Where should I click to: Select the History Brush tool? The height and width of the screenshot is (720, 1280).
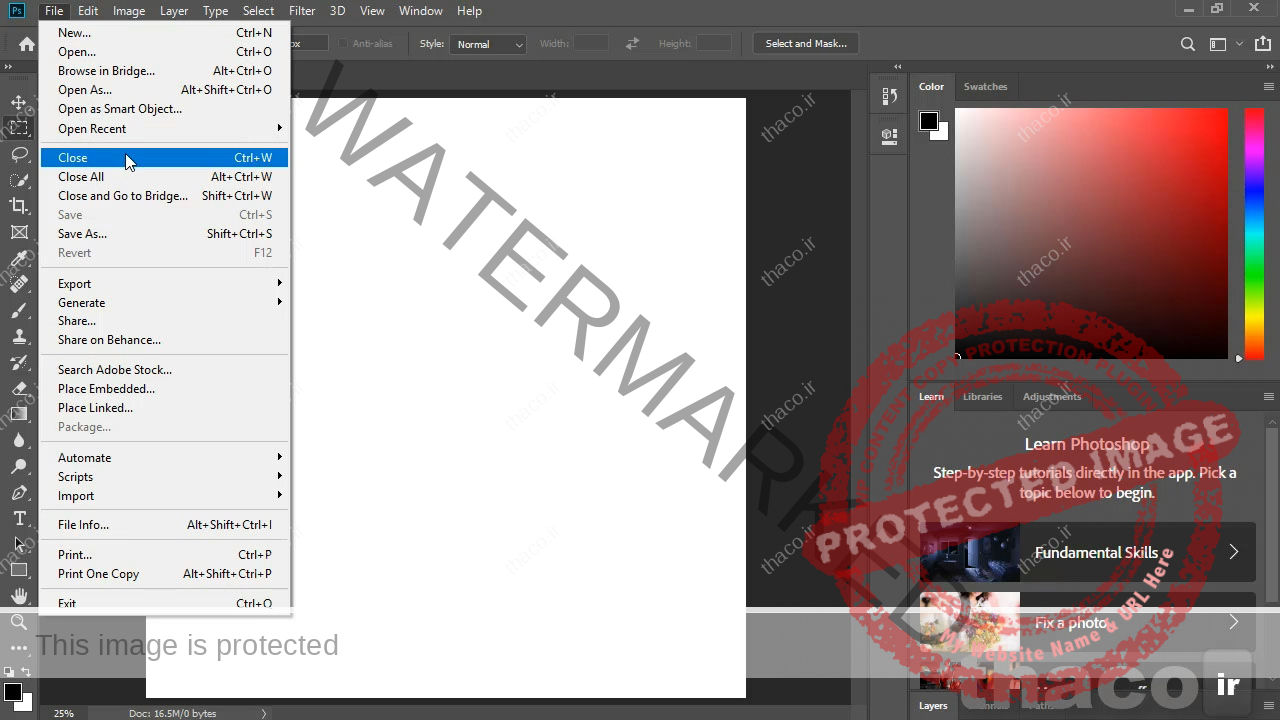click(x=19, y=362)
